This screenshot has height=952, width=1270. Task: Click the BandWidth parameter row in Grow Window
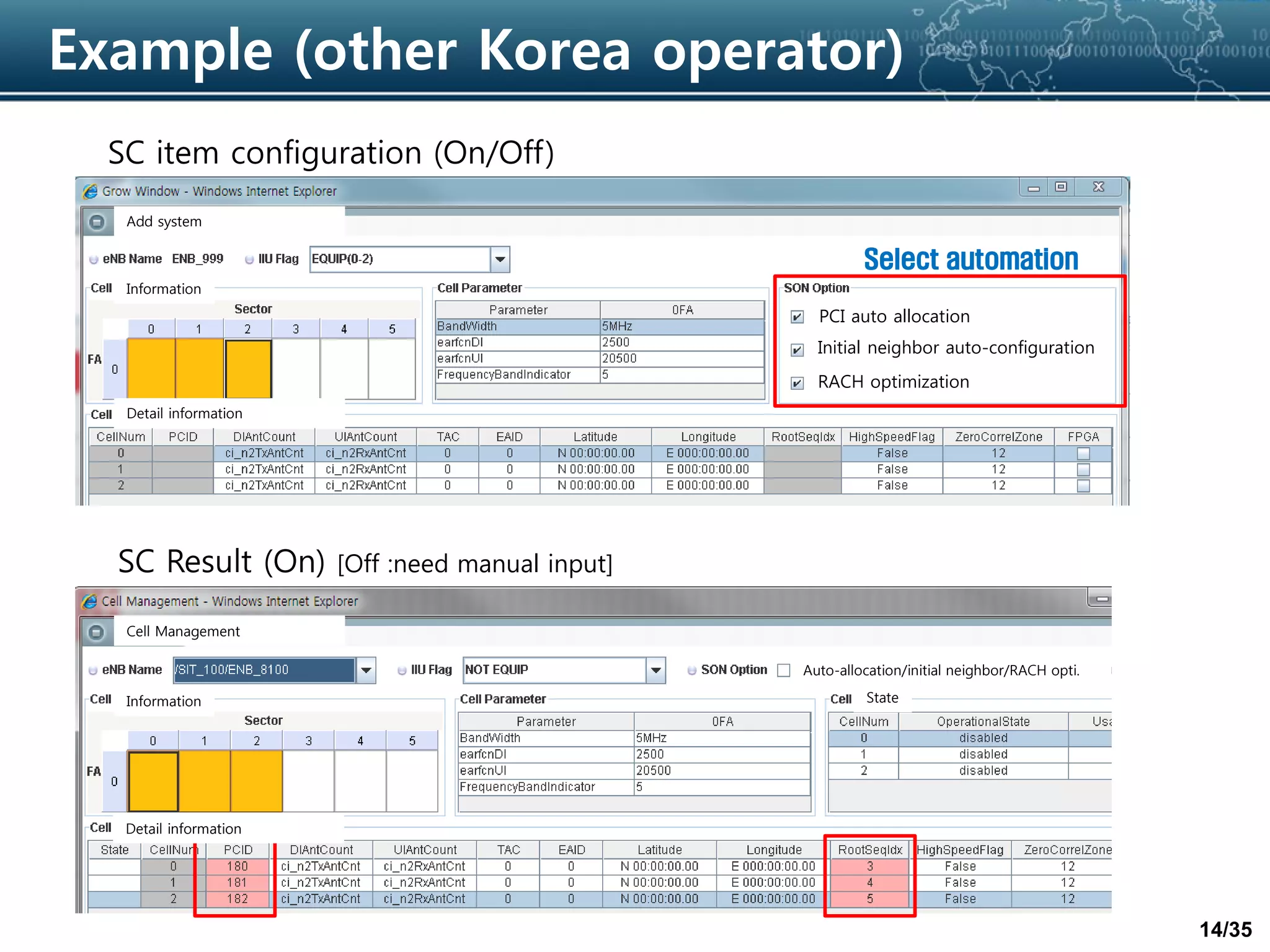point(600,327)
